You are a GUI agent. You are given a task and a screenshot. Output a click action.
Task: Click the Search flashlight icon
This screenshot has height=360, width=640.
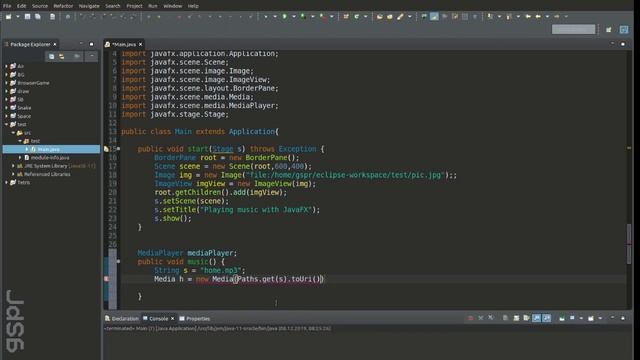(x=400, y=16)
